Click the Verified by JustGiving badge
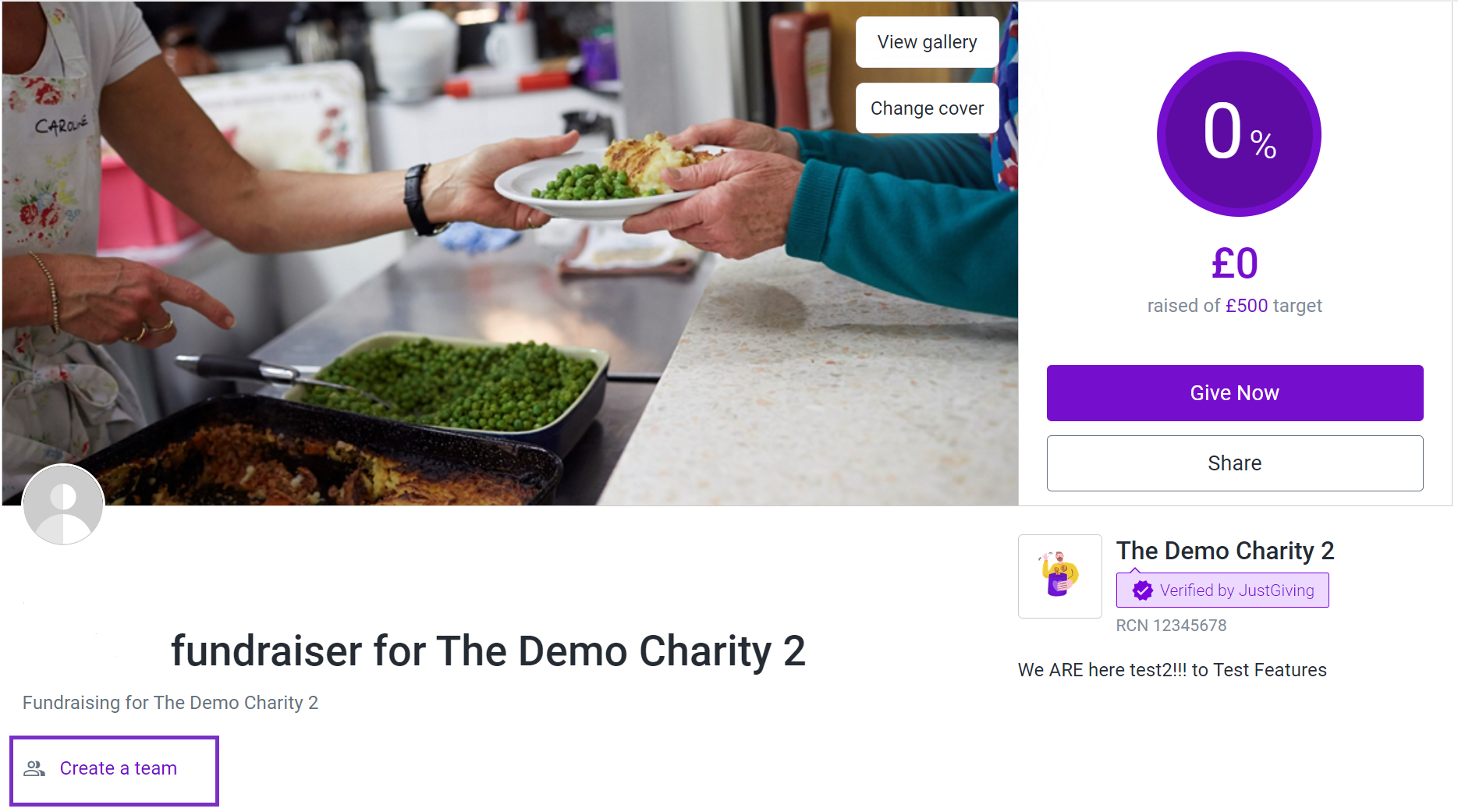The image size is (1458, 812). [x=1222, y=590]
